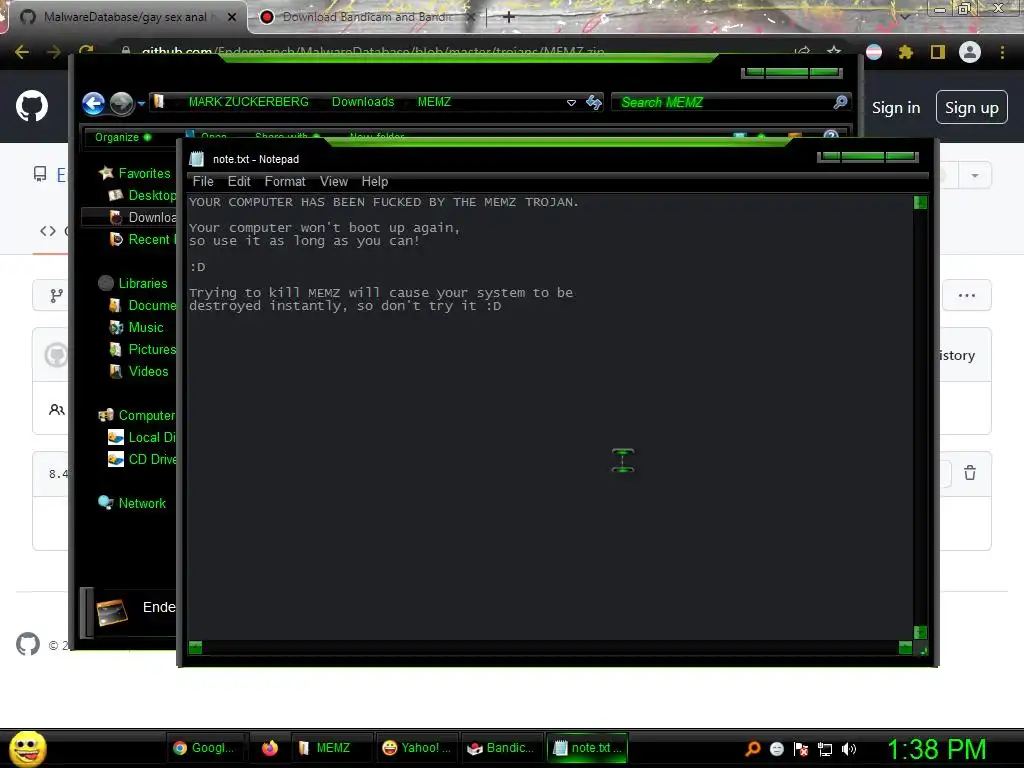The height and width of the screenshot is (768, 1024).
Task: Click the Chrome back arrow
Action: tap(22, 52)
